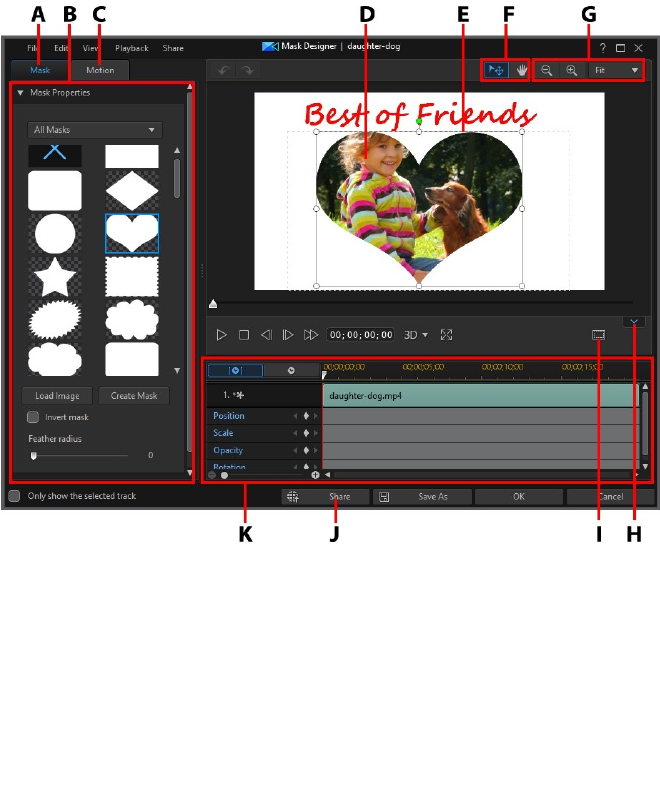Enable the Invert mask checkbox

(x=33, y=417)
